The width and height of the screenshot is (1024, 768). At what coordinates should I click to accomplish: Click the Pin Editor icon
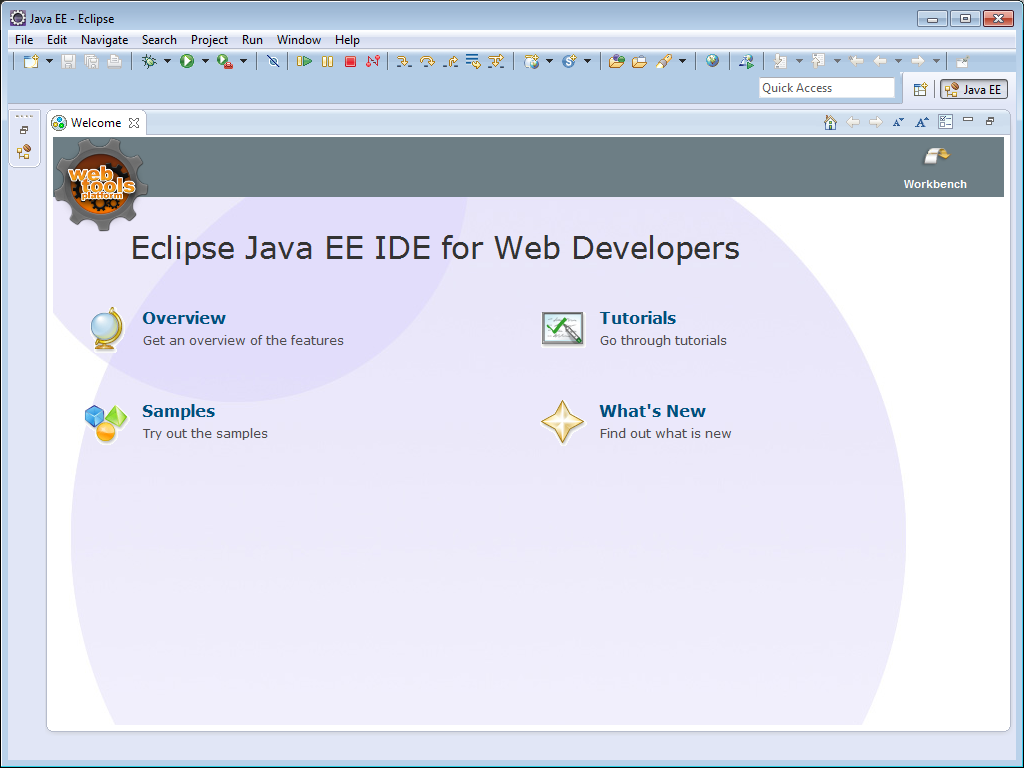point(962,62)
